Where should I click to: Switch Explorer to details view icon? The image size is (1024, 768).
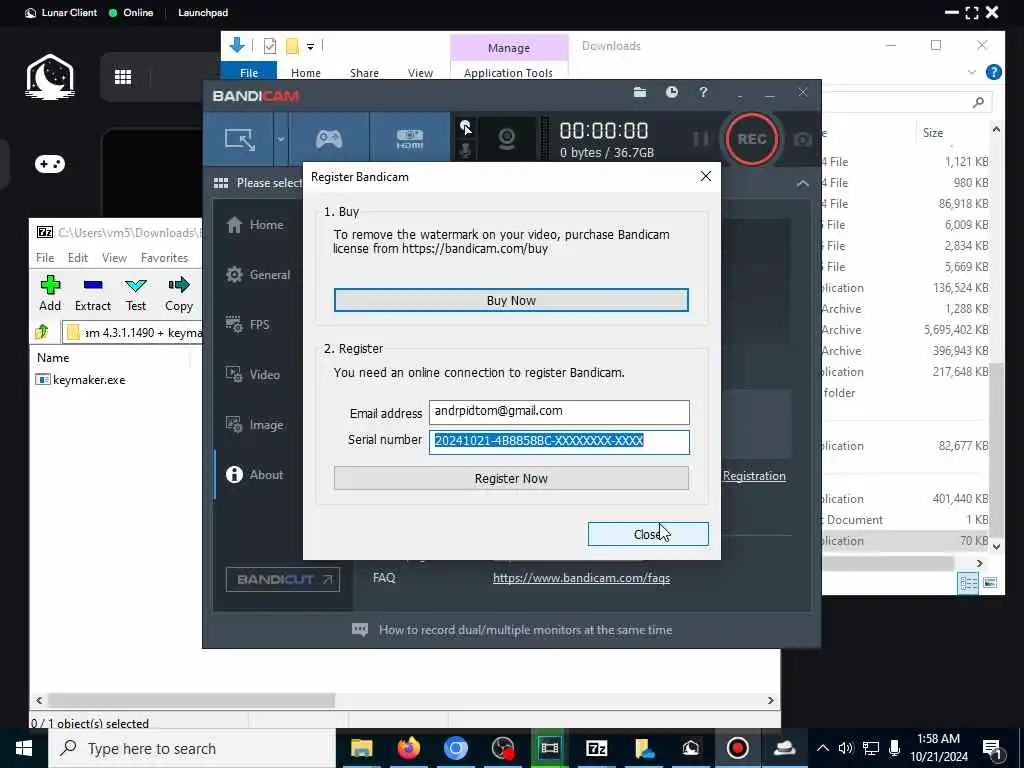click(968, 583)
